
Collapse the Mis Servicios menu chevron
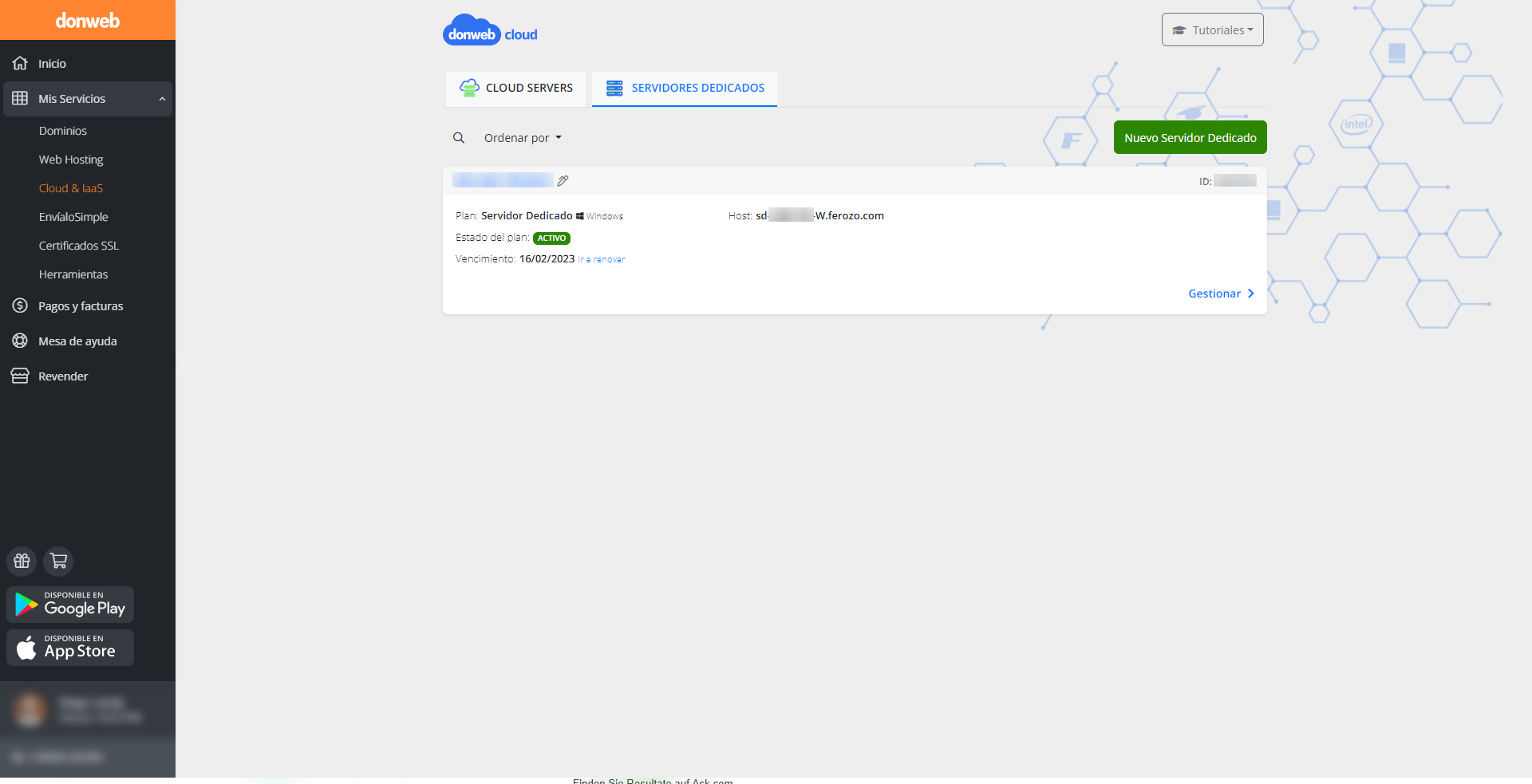click(162, 99)
